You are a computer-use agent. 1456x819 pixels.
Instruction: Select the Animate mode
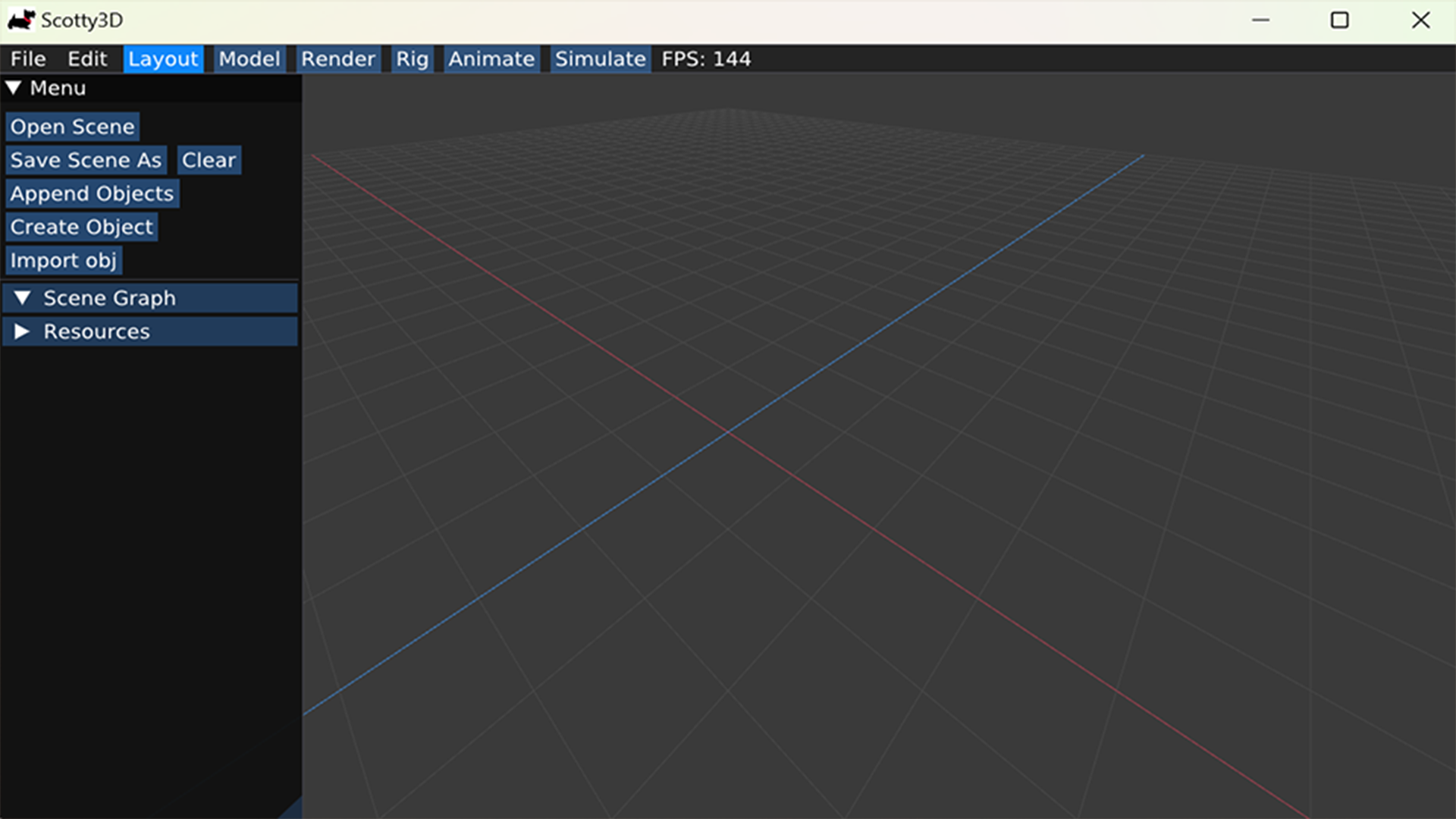pyautogui.click(x=491, y=58)
